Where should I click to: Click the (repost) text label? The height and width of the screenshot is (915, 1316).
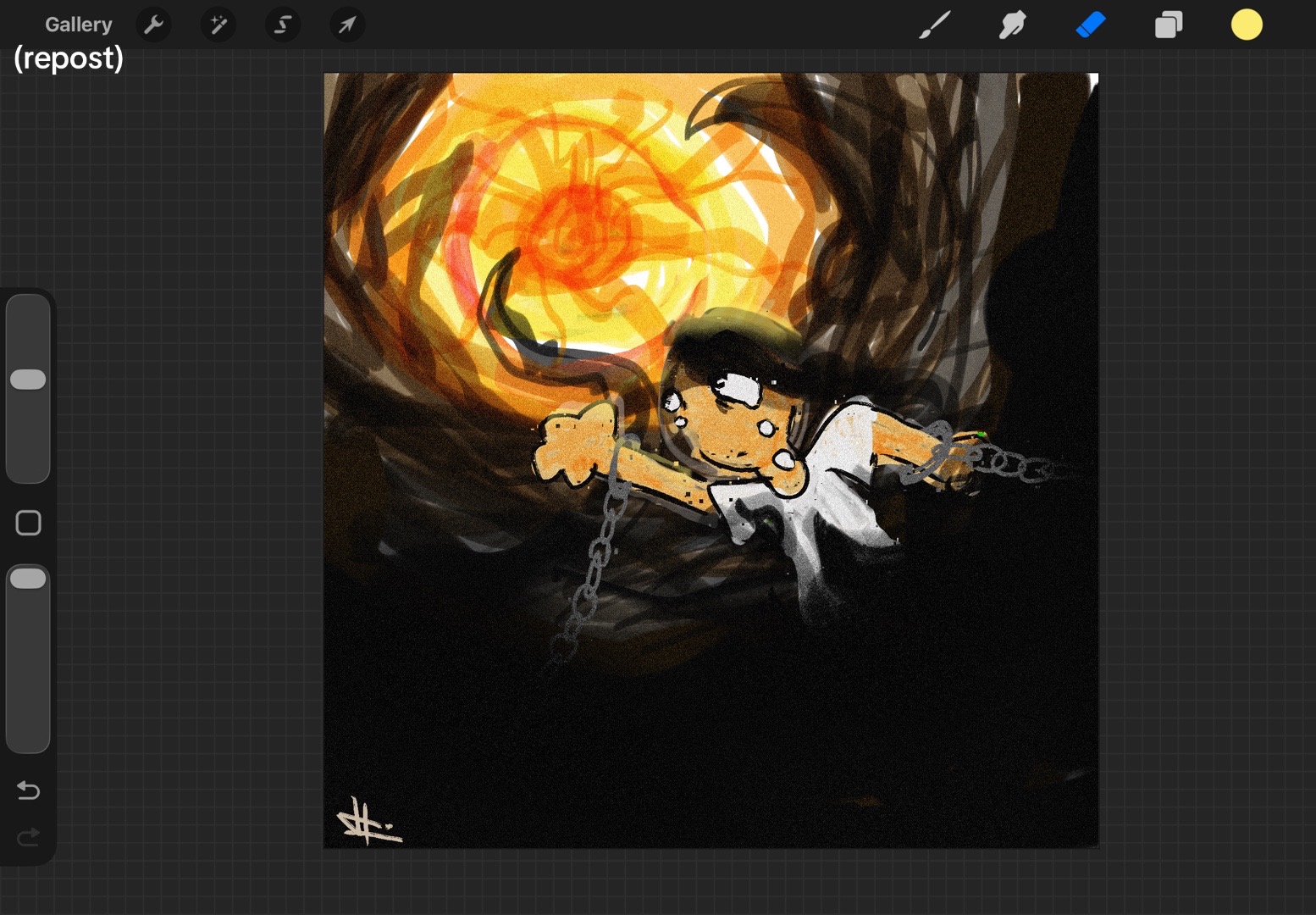(69, 58)
